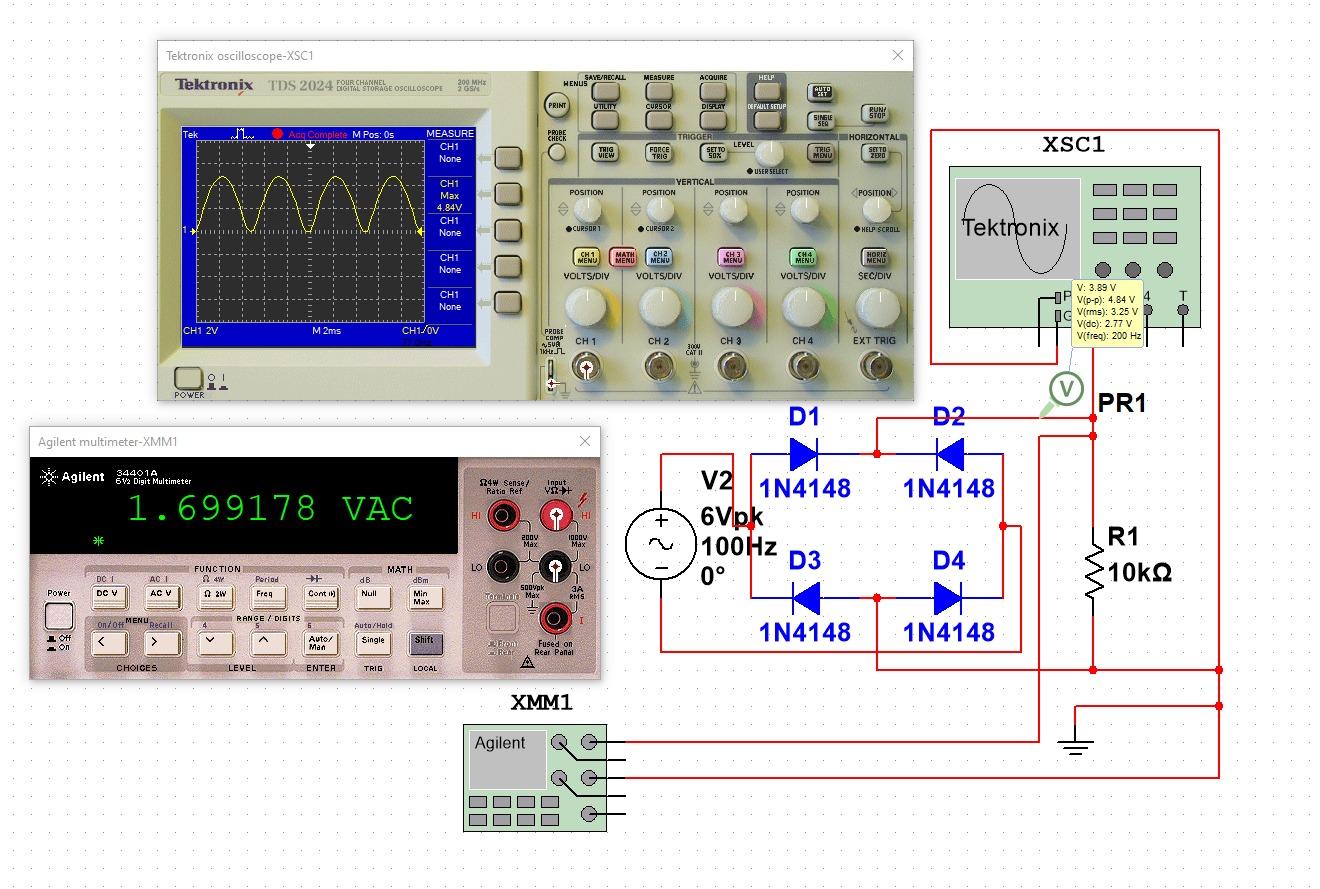Toggle Run/Stop on the oscilloscope
1320x889 pixels.
[x=876, y=113]
